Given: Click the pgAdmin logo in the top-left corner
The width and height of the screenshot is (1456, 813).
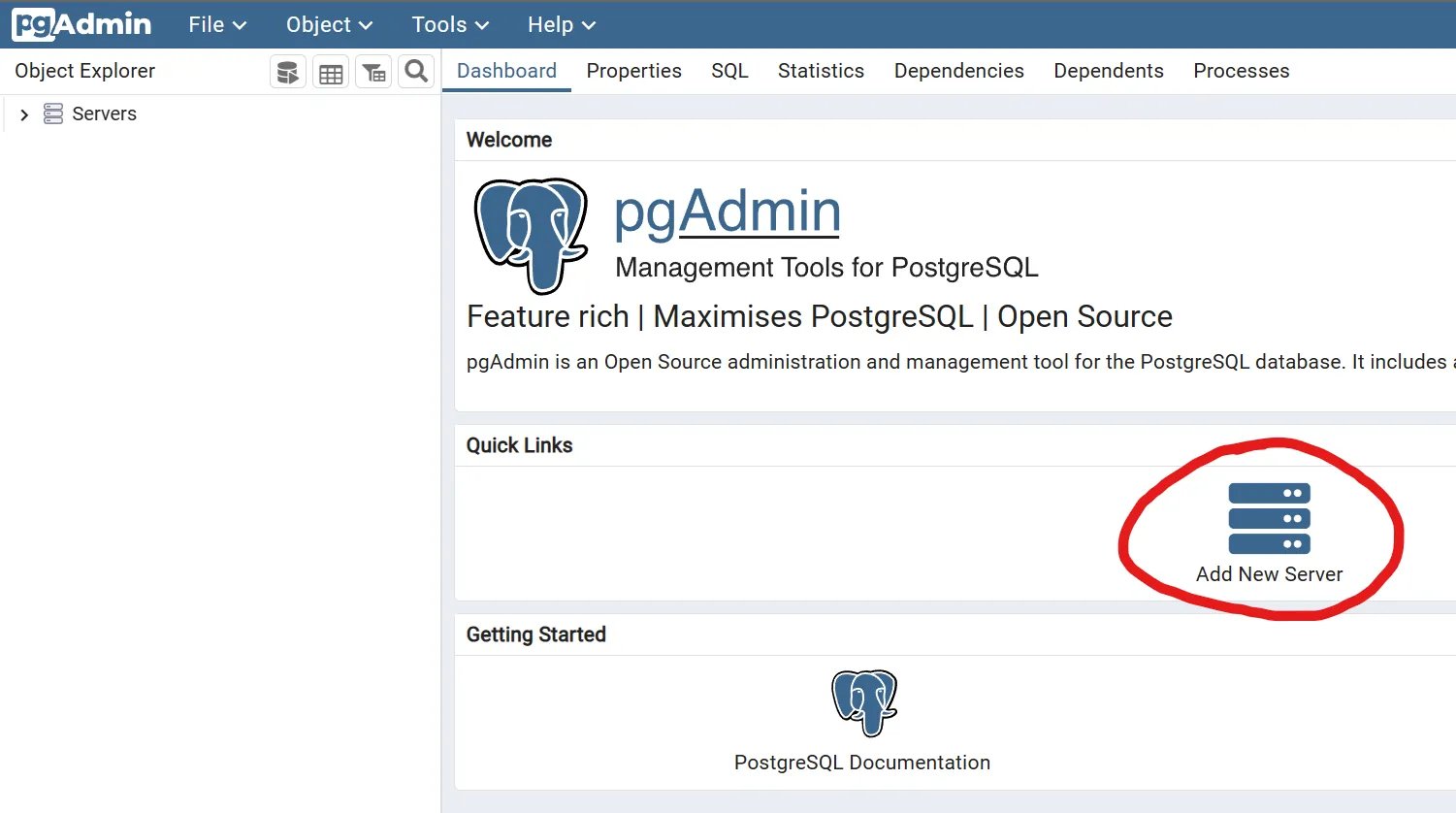Looking at the screenshot, I should pos(81,24).
